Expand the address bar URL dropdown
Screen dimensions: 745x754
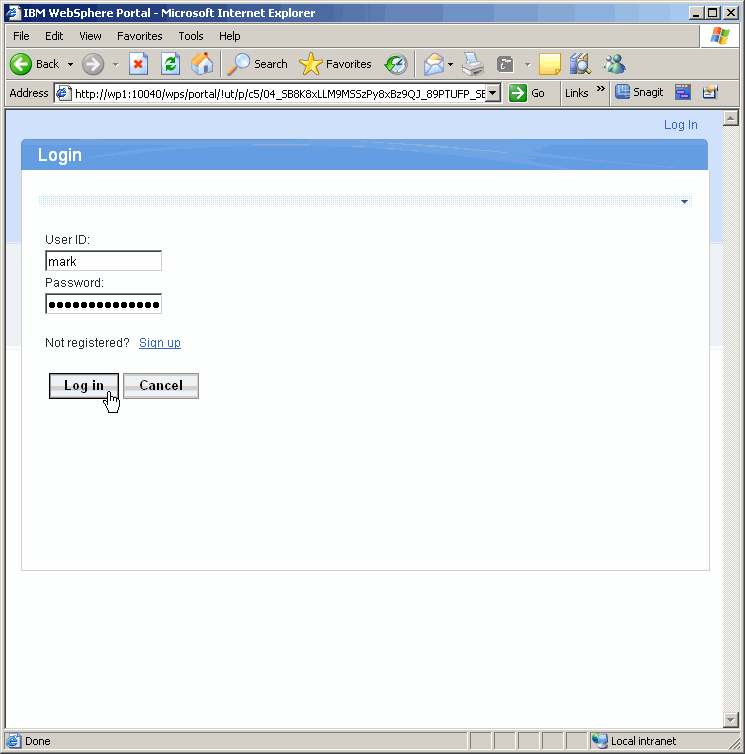pos(493,93)
